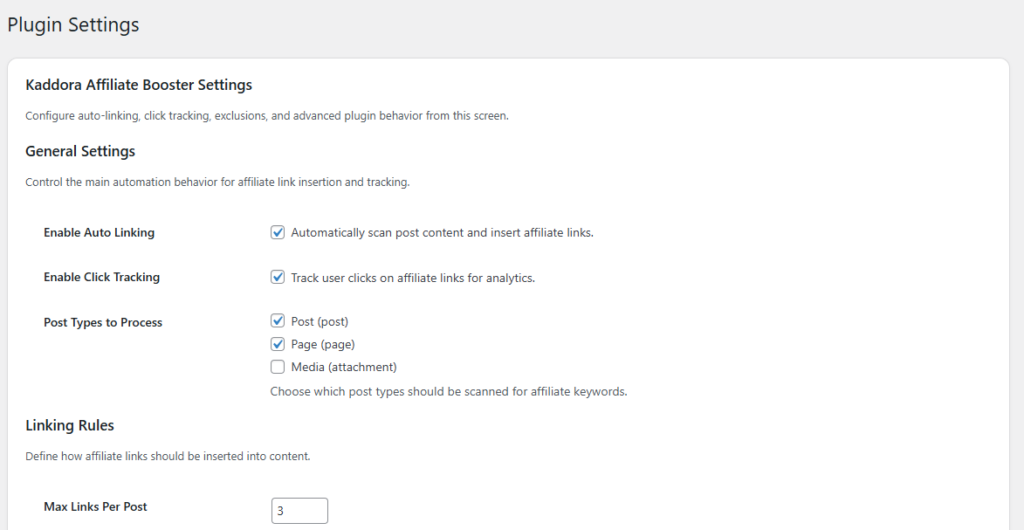Click the Kaddora Affiliate Booster Settings heading
Viewport: 1024px width, 530px height.
coord(139,85)
